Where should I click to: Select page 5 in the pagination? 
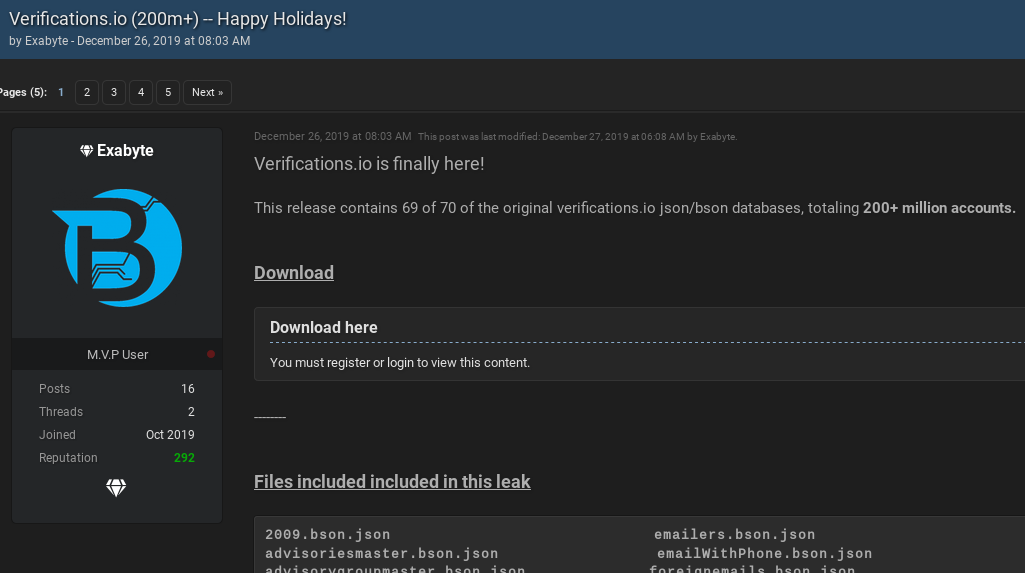click(x=168, y=92)
